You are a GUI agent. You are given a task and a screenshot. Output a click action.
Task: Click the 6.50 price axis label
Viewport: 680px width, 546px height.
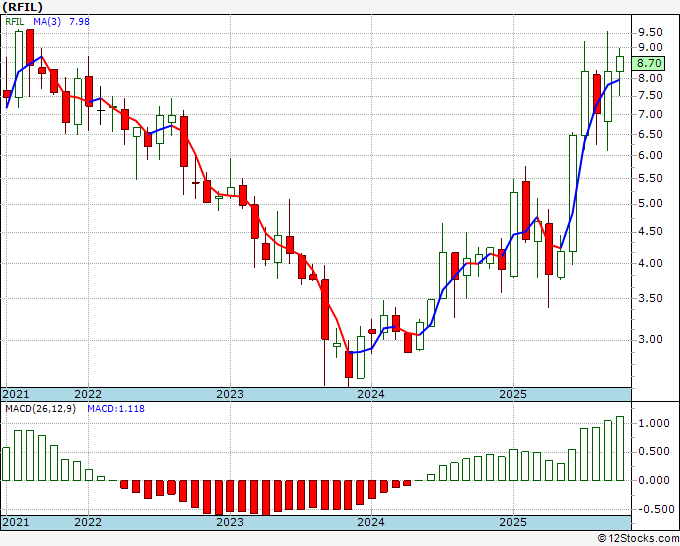click(x=650, y=134)
